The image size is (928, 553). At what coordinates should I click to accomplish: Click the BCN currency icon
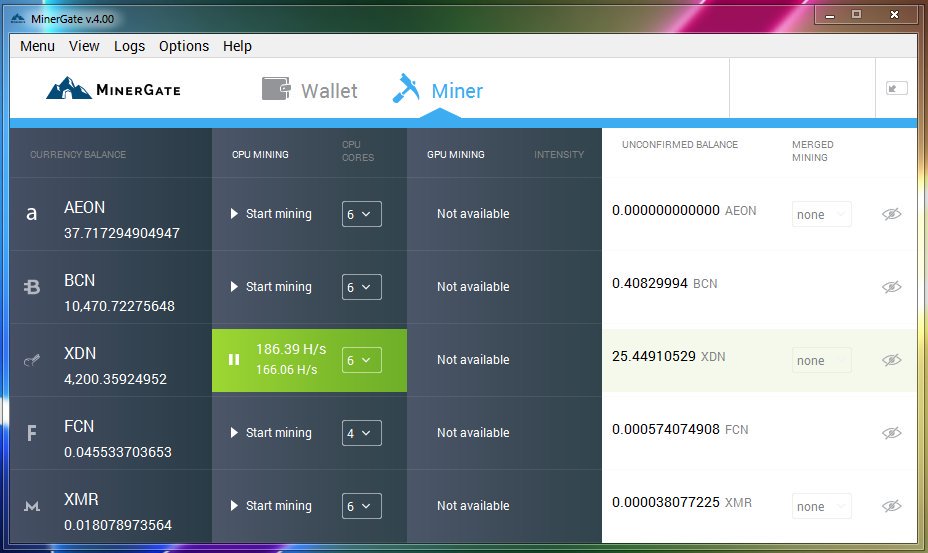click(32, 287)
